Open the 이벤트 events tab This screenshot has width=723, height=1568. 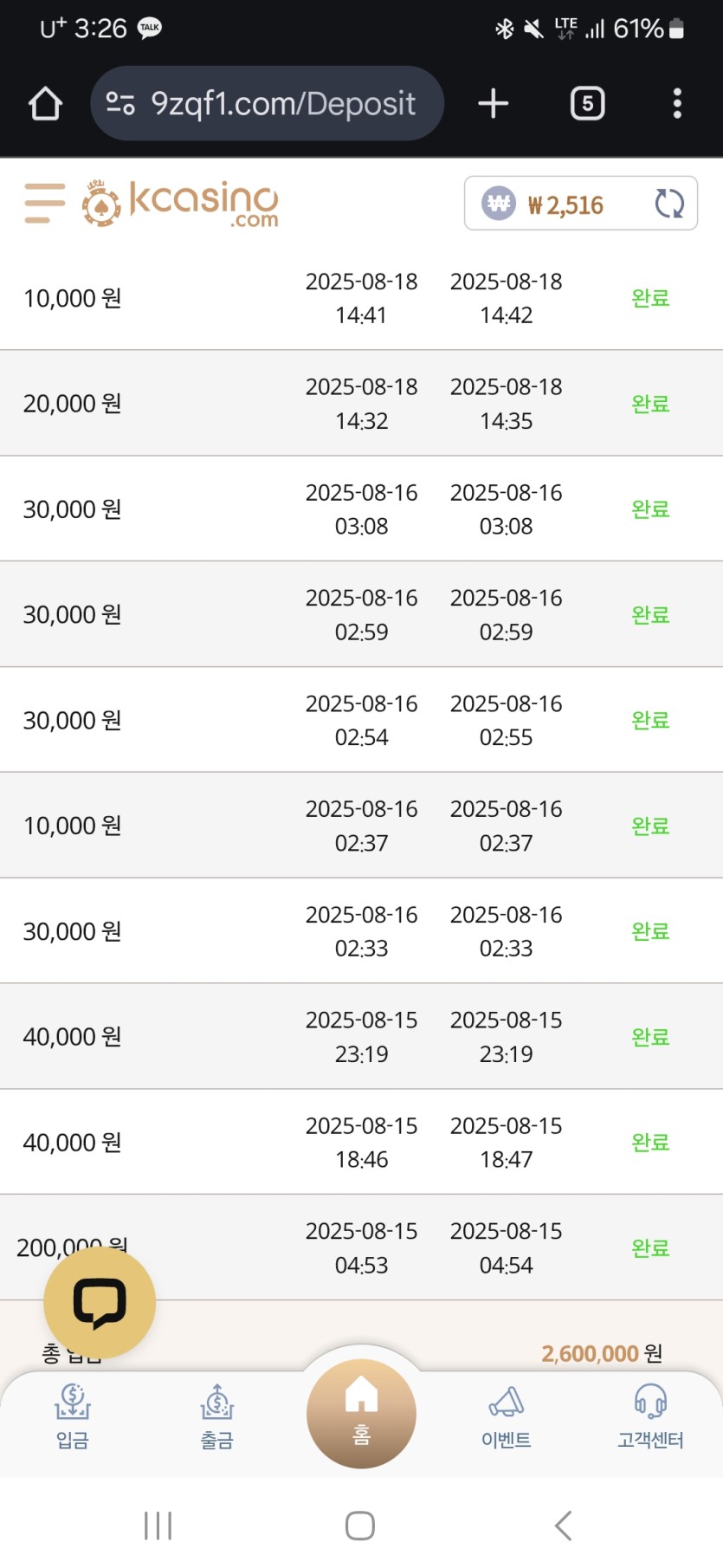pyautogui.click(x=507, y=1417)
